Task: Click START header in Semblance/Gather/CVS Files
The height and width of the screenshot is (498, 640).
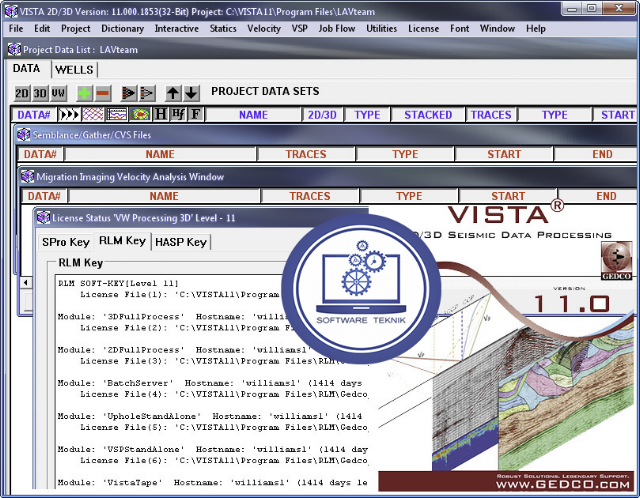Action: (x=504, y=154)
